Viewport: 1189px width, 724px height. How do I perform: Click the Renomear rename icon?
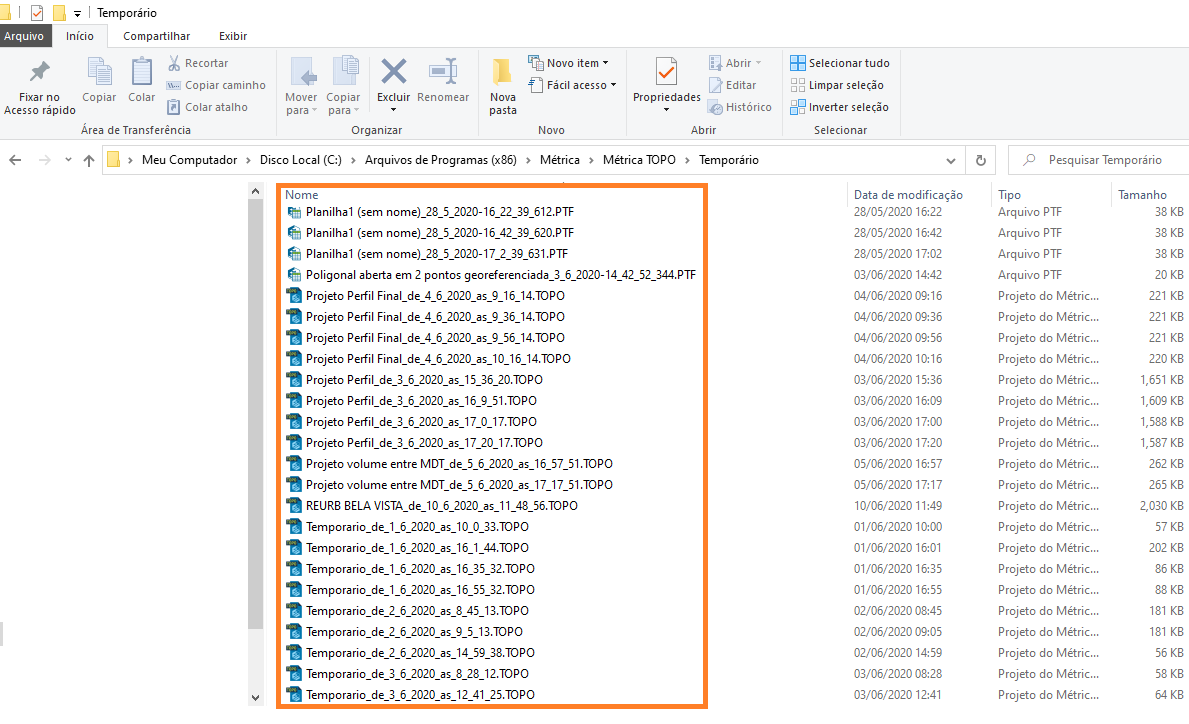coord(442,73)
